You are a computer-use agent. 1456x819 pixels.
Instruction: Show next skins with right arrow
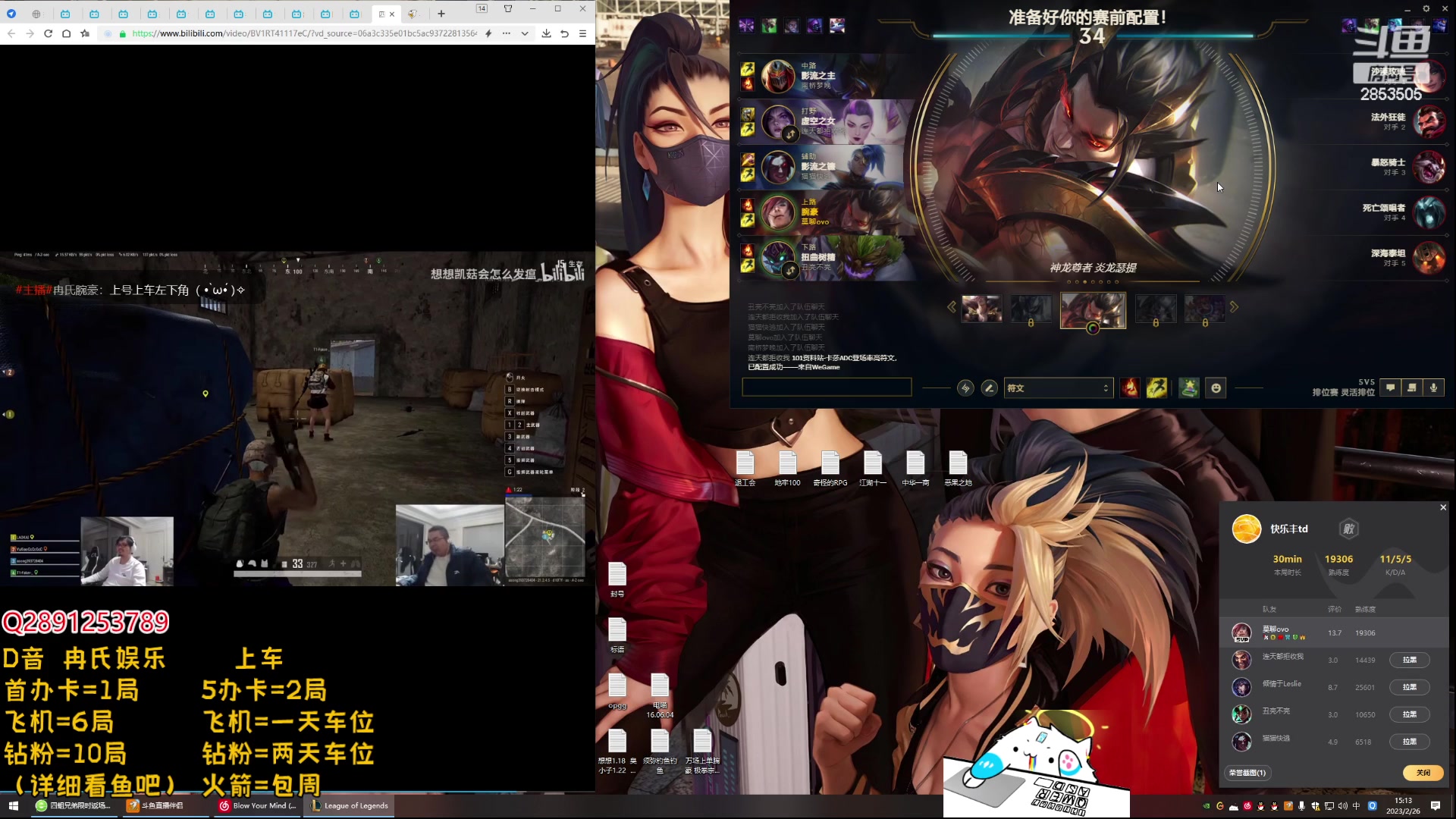[x=1234, y=307]
